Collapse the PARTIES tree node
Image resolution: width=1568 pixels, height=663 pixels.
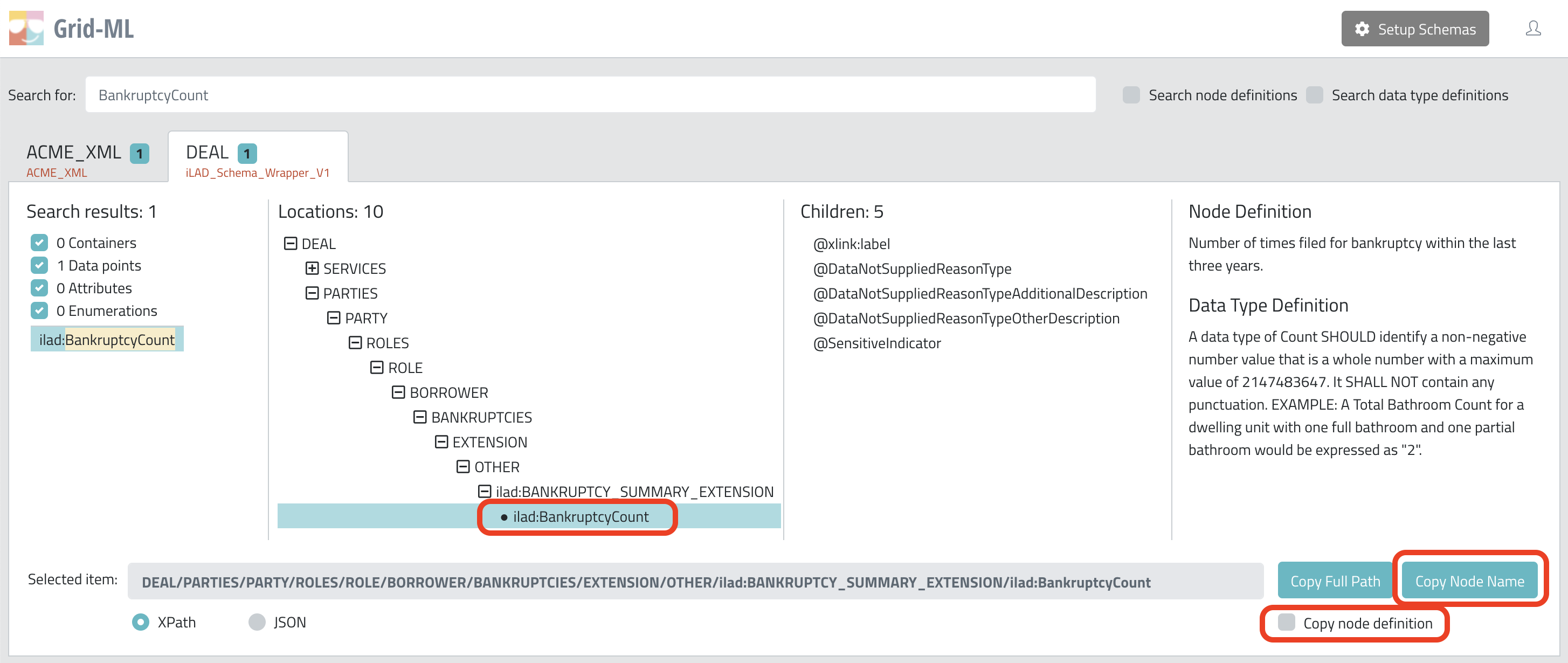(312, 293)
